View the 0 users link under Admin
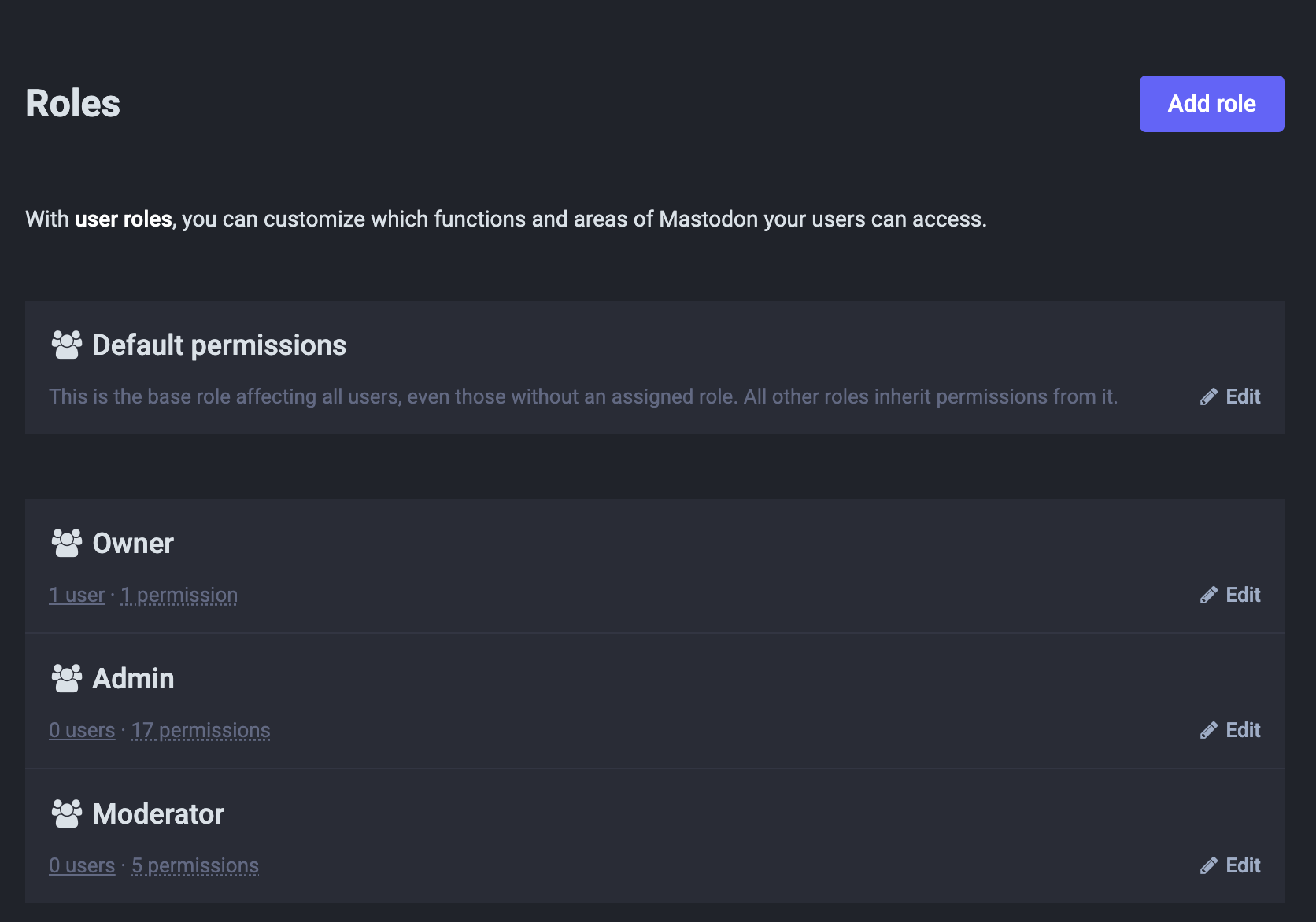1316x922 pixels. coord(82,730)
